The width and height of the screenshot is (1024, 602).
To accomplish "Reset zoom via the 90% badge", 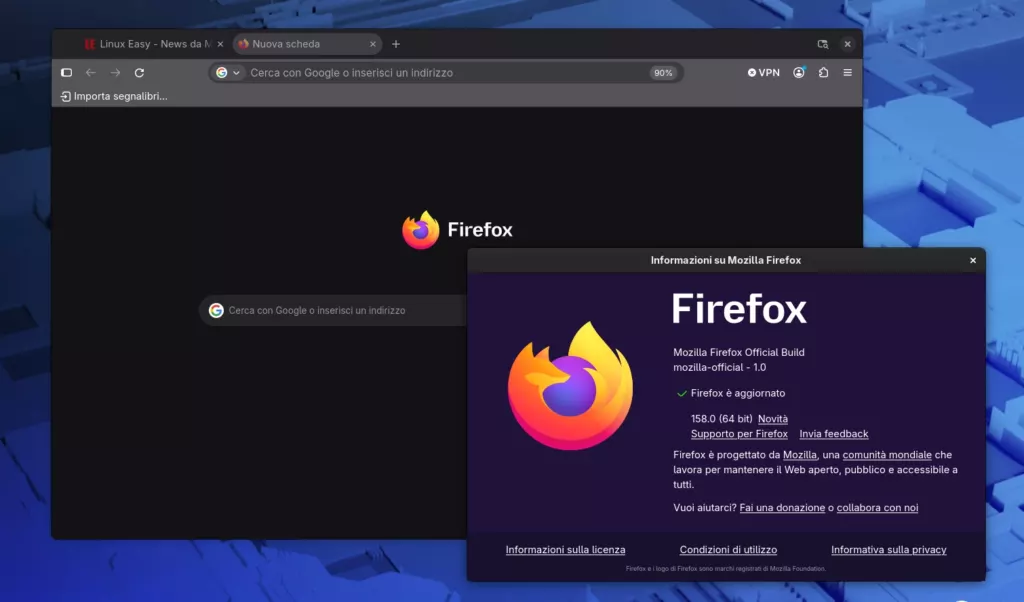I will pyautogui.click(x=663, y=73).
